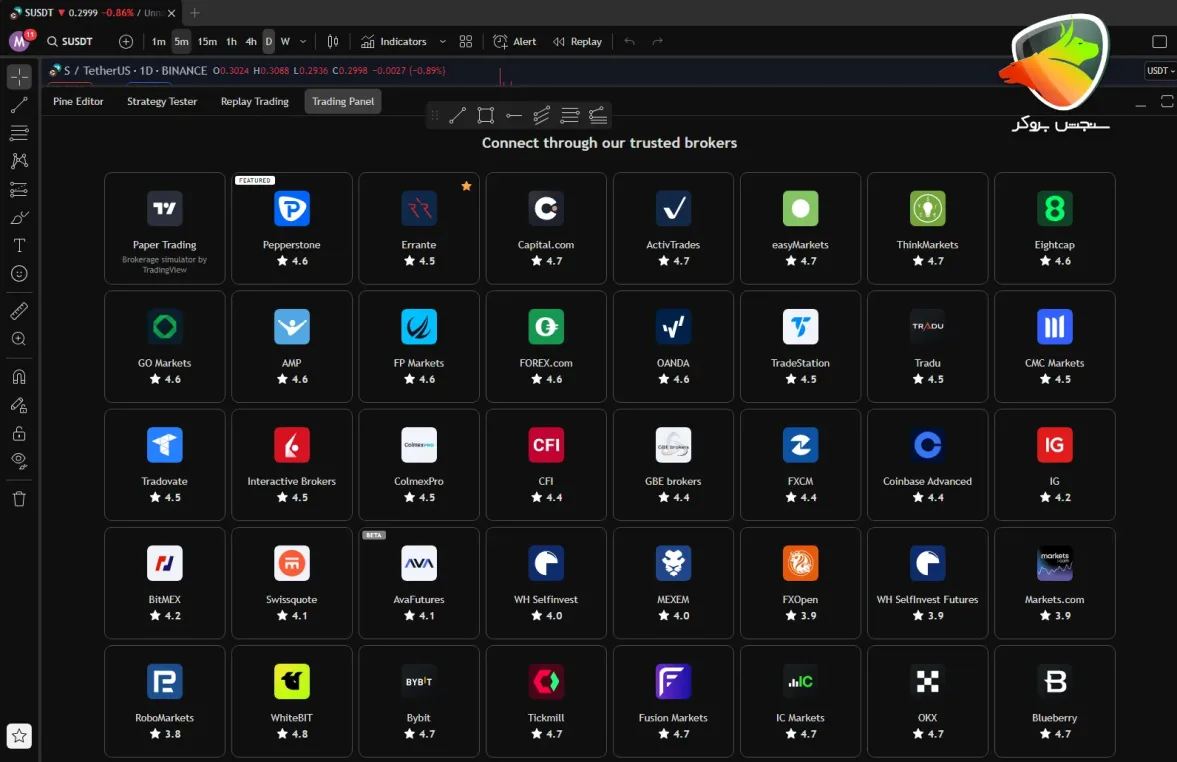This screenshot has height=762, width=1177.
Task: Select the 15m timeframe
Action: click(x=207, y=41)
